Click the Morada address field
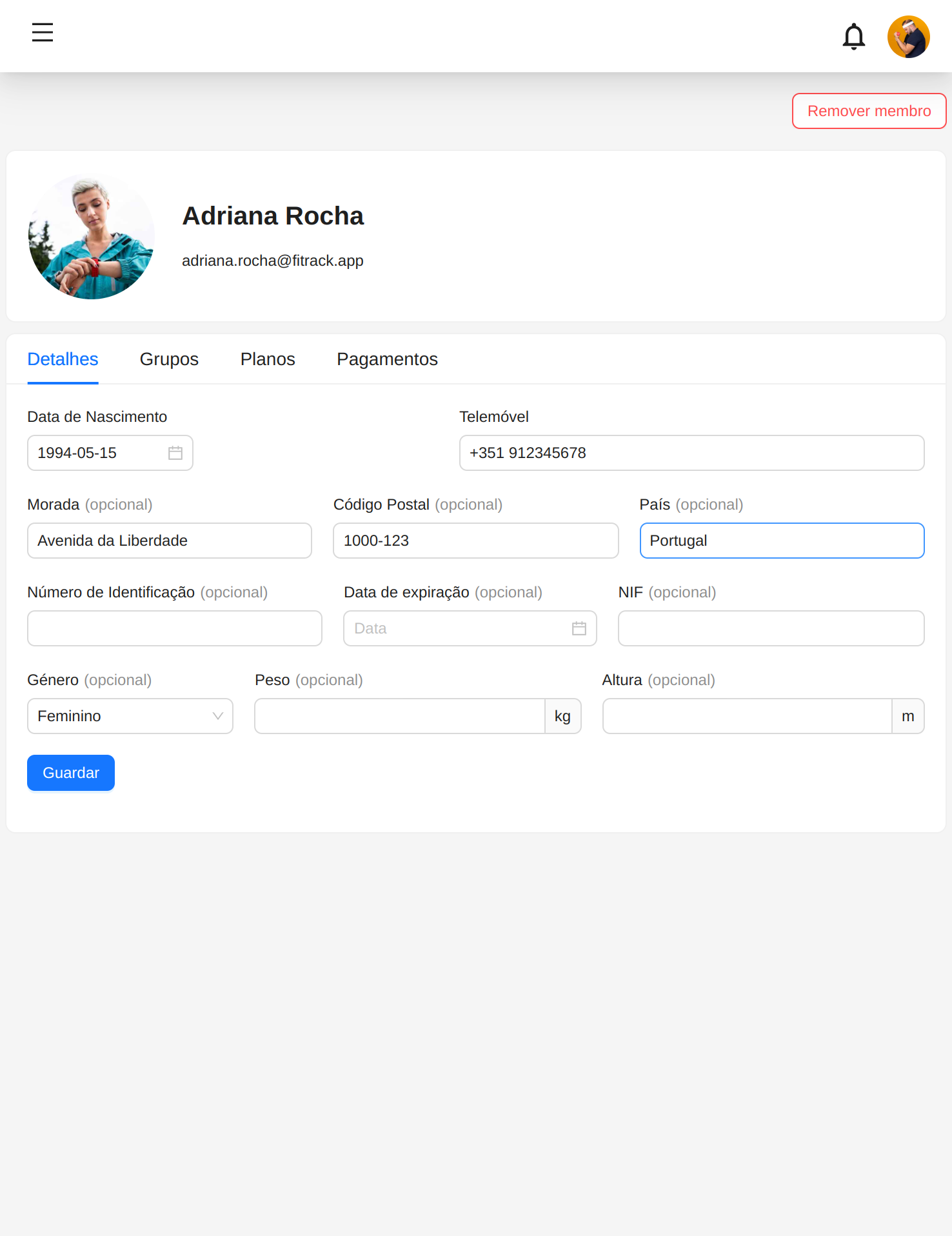Viewport: 952px width, 1236px height. pyautogui.click(x=169, y=541)
